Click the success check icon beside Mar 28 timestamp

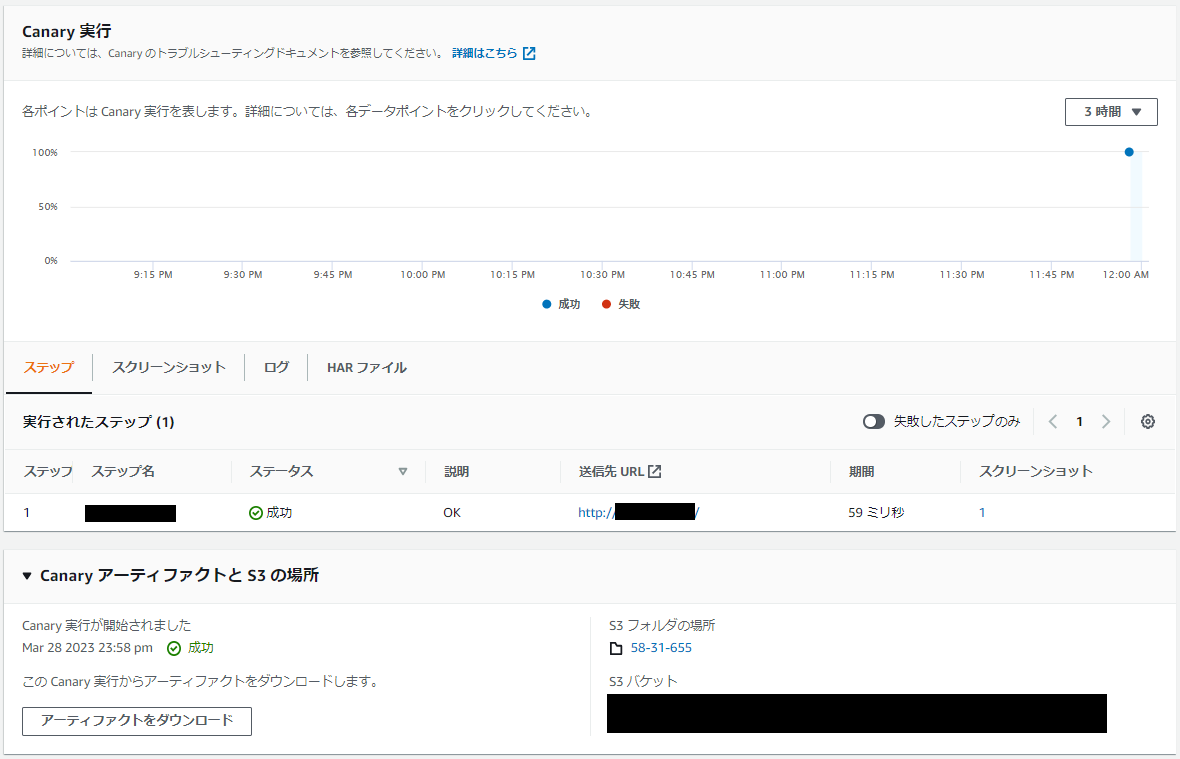[173, 647]
